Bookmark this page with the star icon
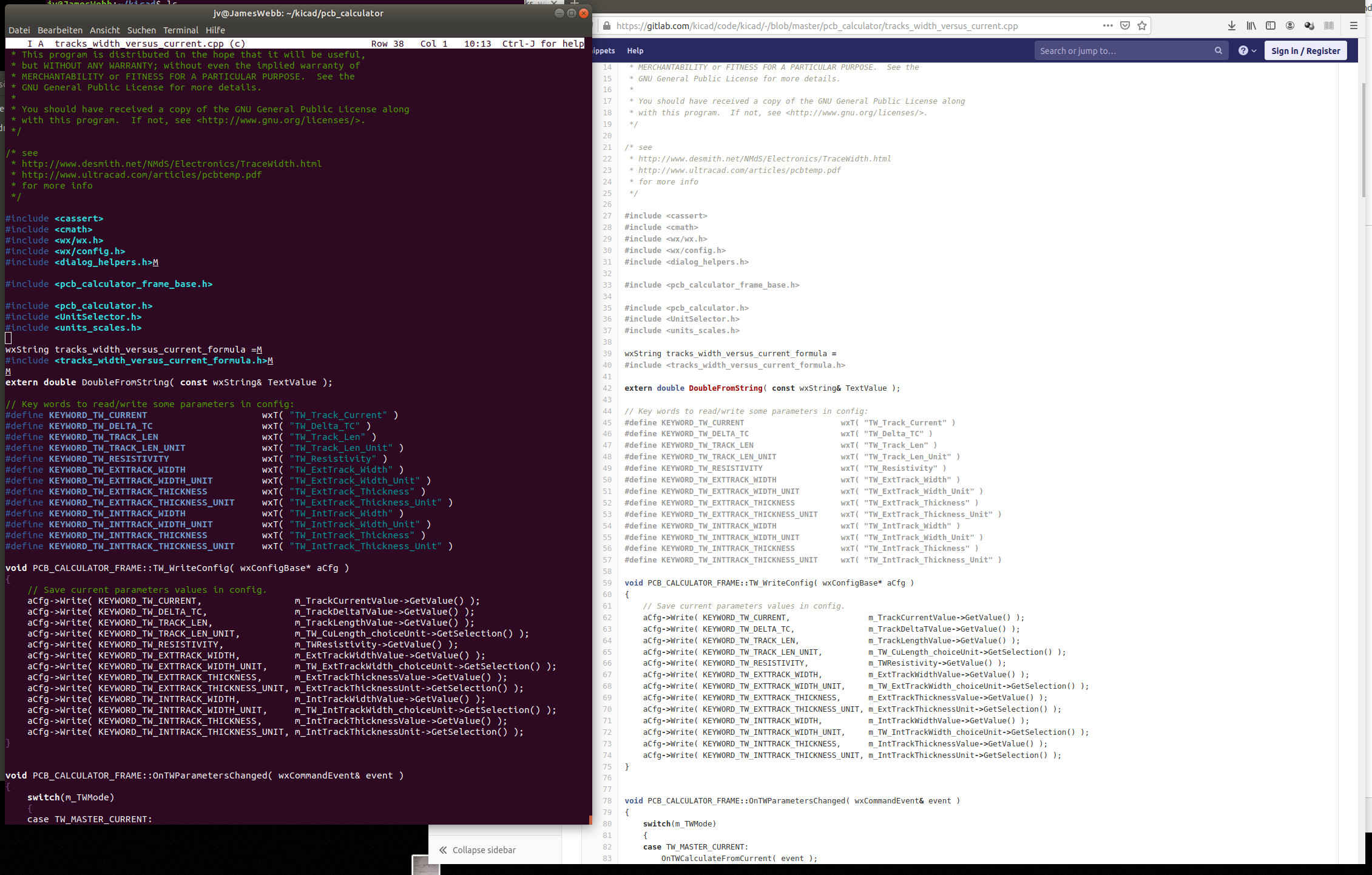Image resolution: width=1372 pixels, height=875 pixels. click(x=1142, y=25)
